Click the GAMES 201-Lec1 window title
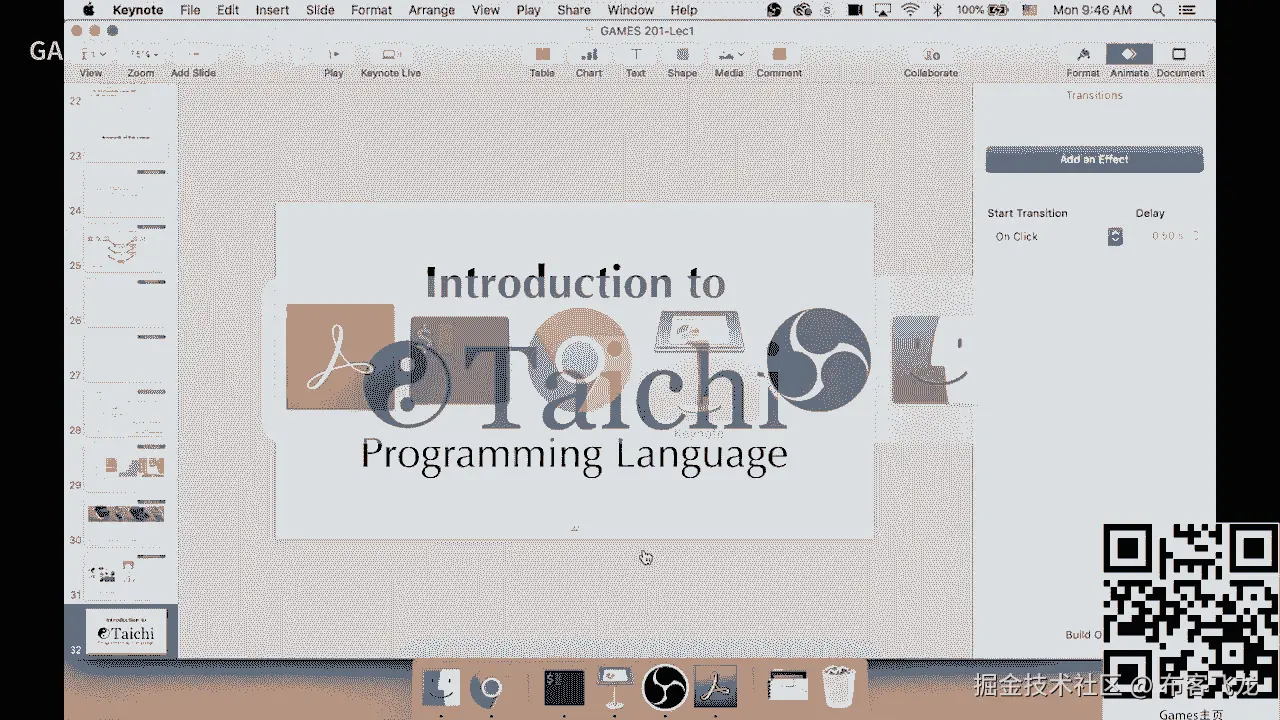 647,31
